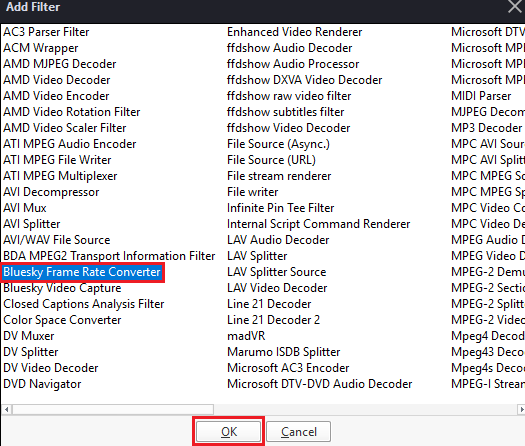Pick ffdshow raw video filter
The width and height of the screenshot is (525, 446).
click(289, 96)
